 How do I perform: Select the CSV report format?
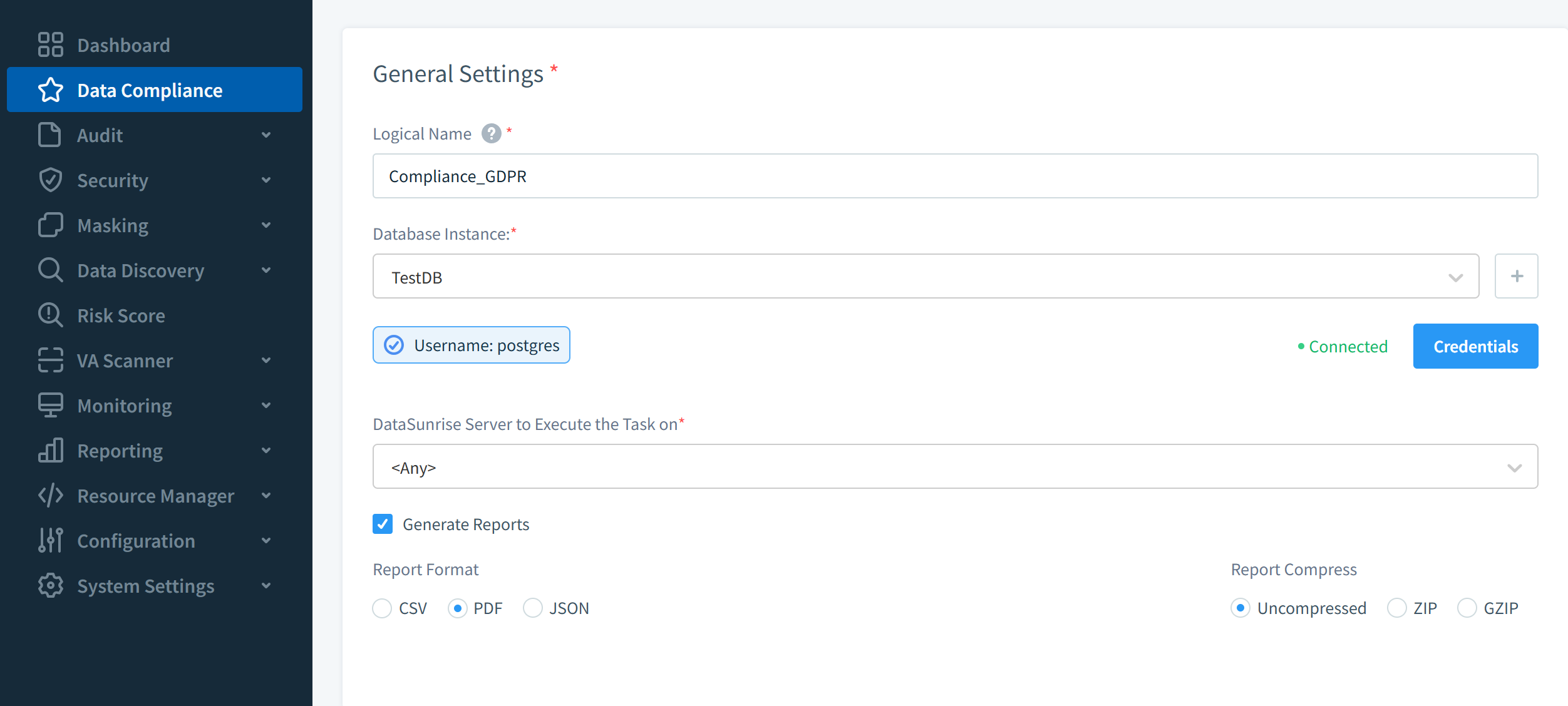point(382,608)
